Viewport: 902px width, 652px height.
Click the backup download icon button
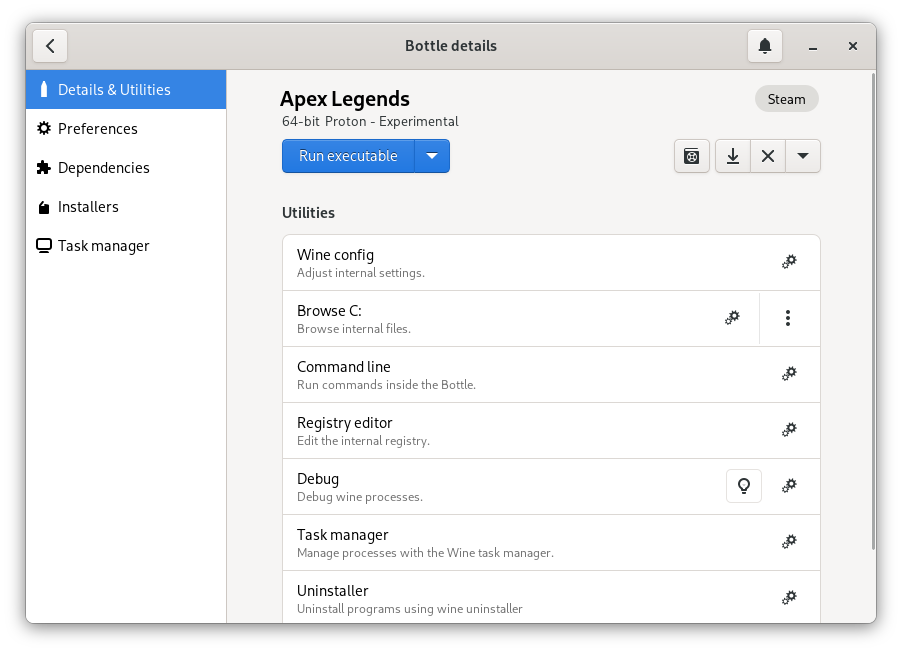pyautogui.click(x=733, y=156)
